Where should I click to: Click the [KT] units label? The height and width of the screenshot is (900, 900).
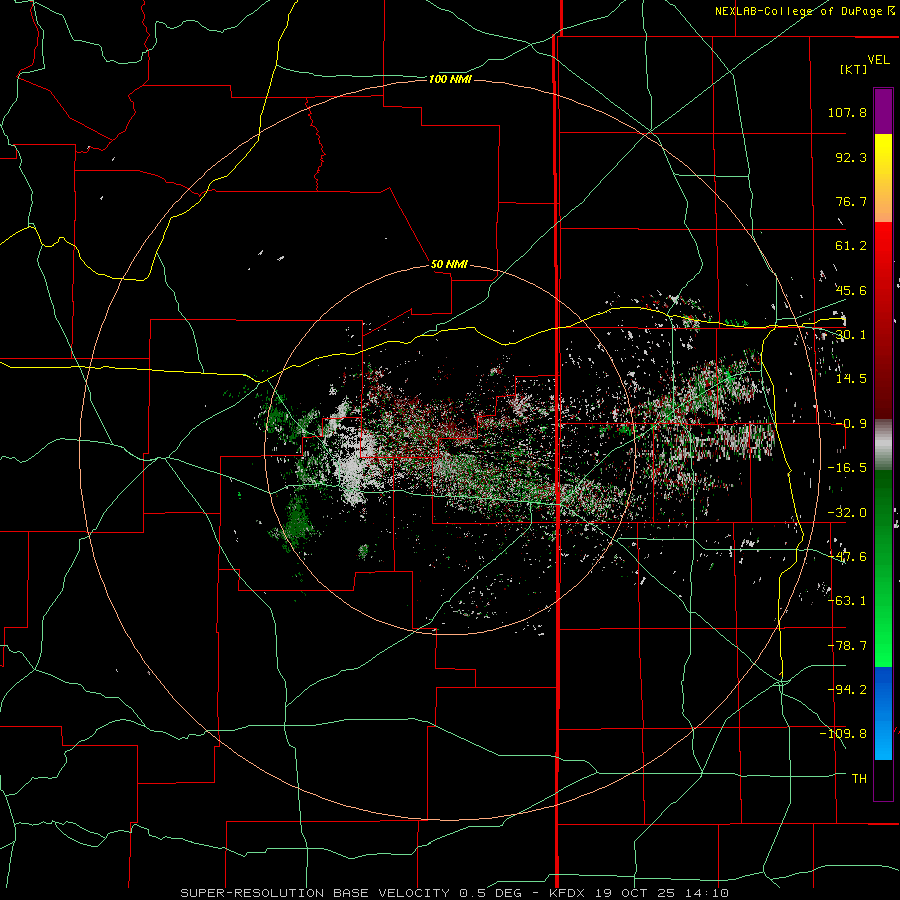854,69
